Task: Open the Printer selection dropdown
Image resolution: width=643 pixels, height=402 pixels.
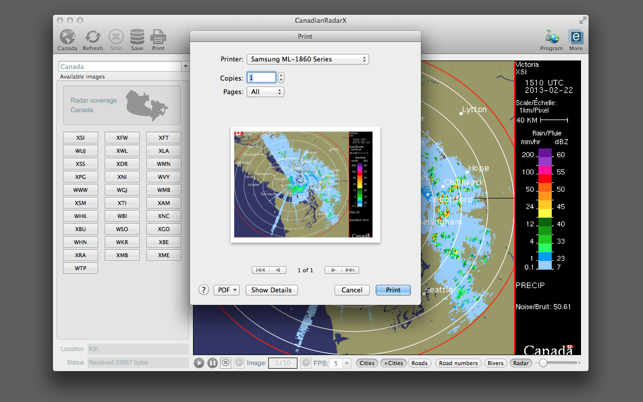Action: coord(308,59)
